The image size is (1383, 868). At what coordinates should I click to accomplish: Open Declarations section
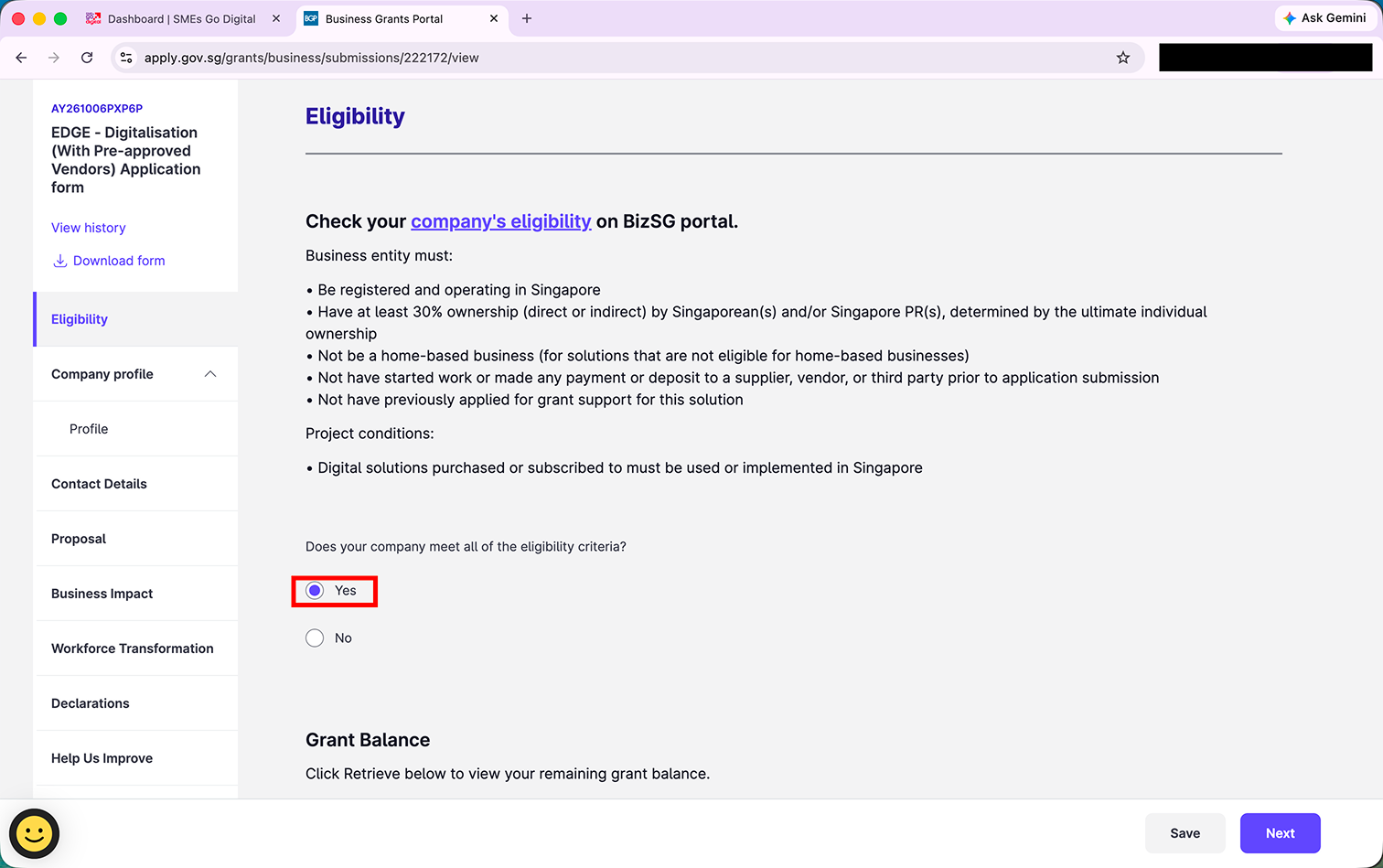point(135,703)
